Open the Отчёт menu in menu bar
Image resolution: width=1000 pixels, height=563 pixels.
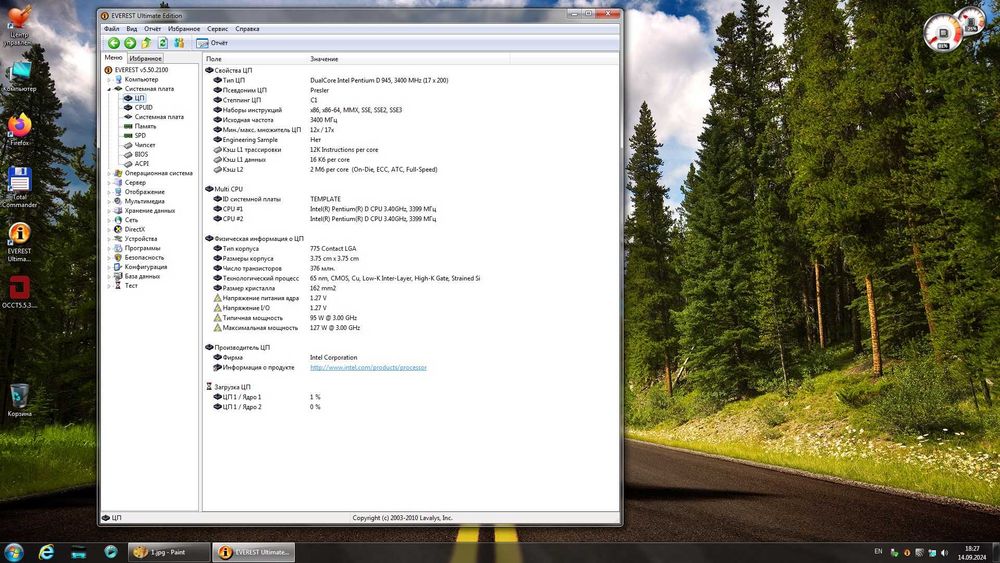[152, 29]
